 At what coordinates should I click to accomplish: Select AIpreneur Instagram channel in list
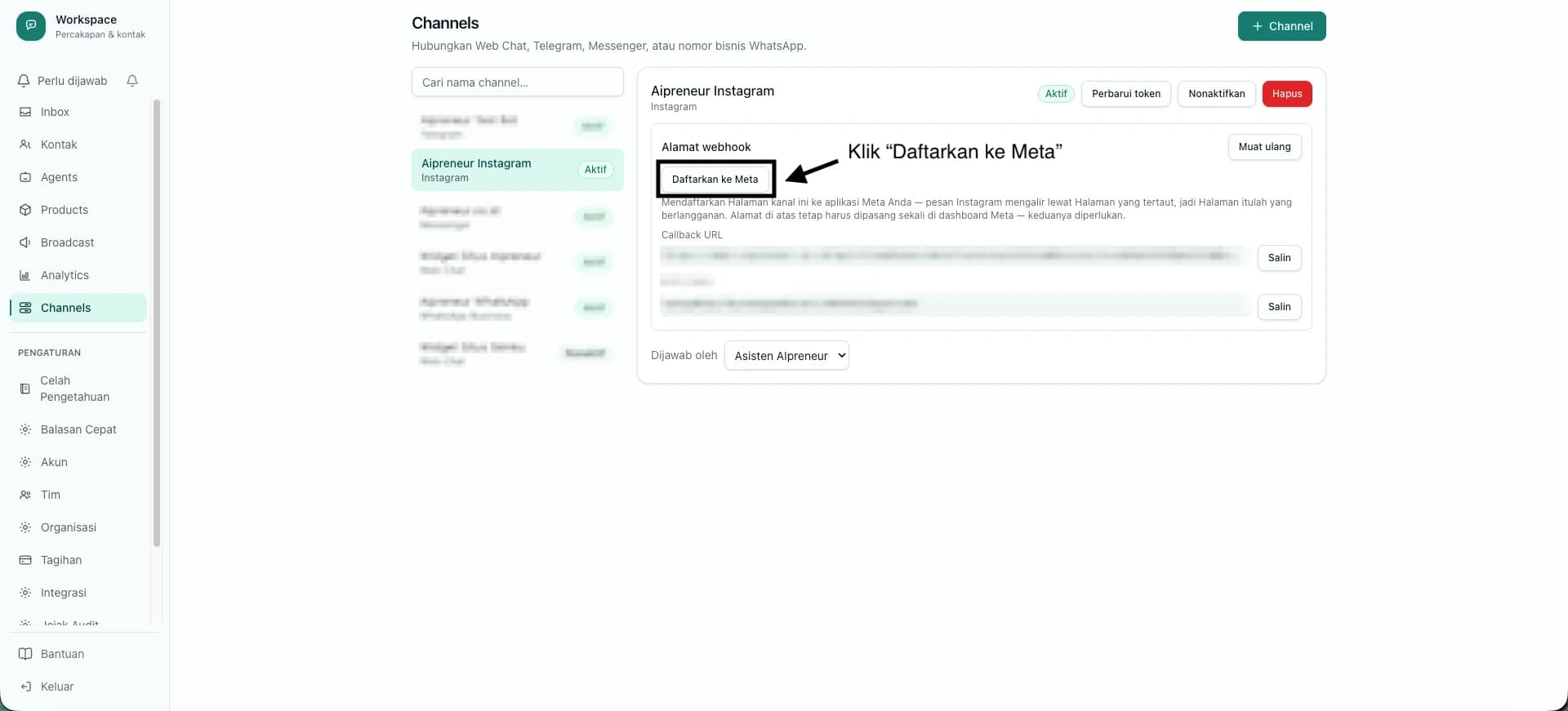tap(518, 170)
